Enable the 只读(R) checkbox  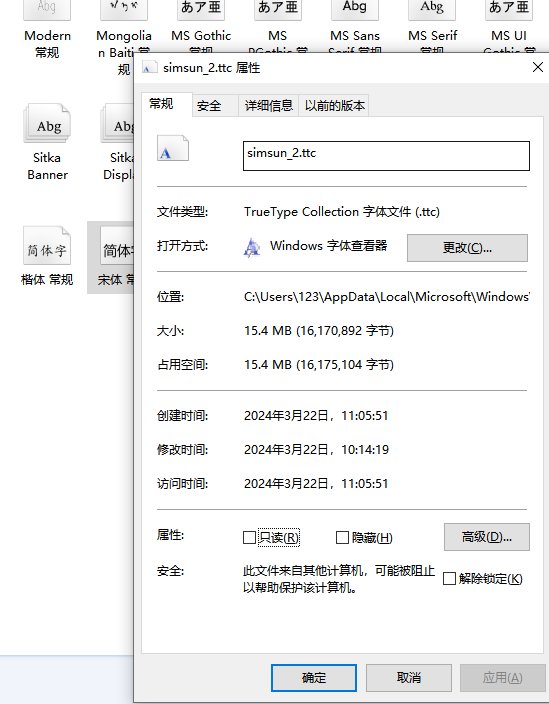pos(249,537)
